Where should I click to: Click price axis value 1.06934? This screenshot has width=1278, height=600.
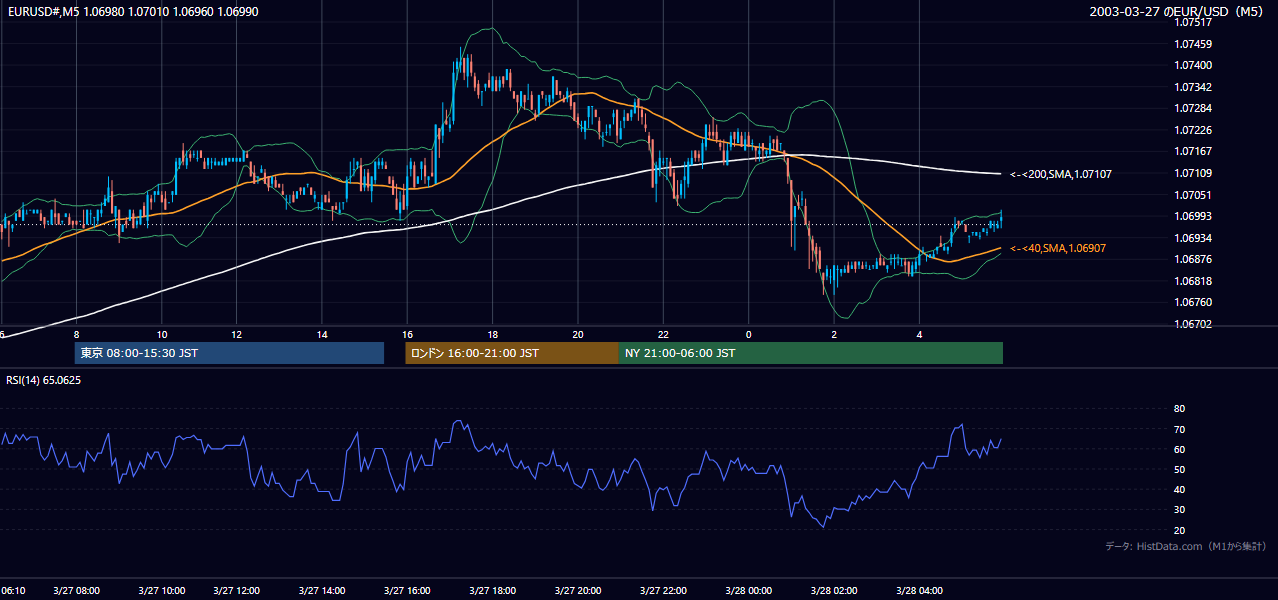1193,238
